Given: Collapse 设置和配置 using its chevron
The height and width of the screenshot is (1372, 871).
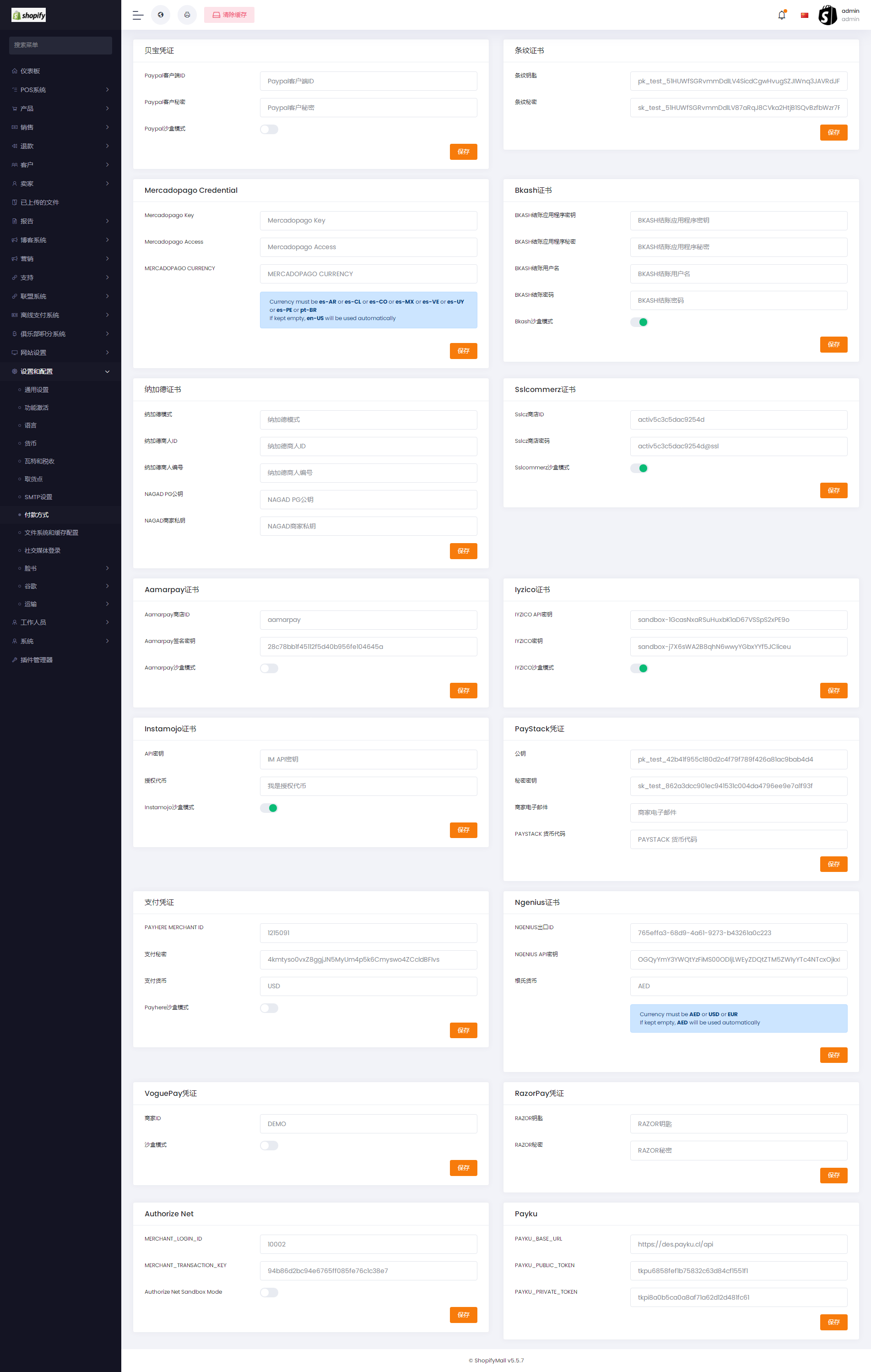Looking at the screenshot, I should click(107, 371).
